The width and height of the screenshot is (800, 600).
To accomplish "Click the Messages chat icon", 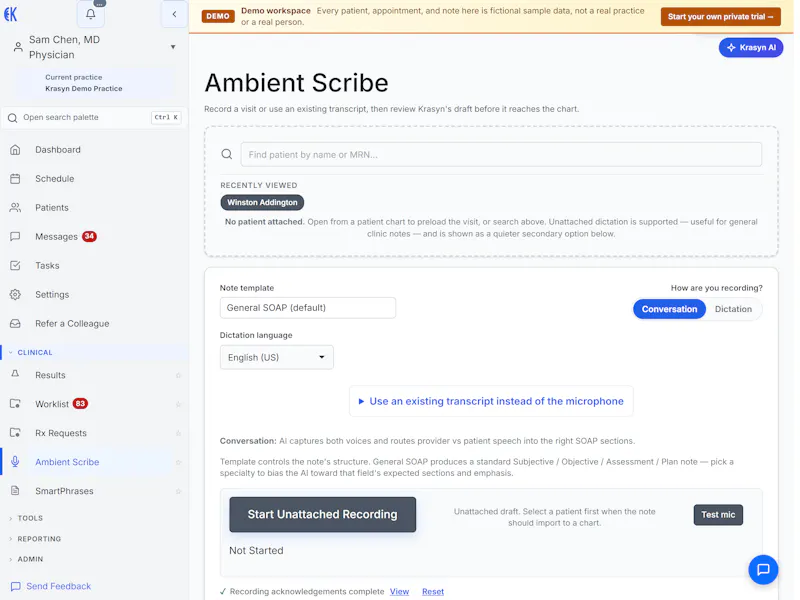I will coord(15,237).
